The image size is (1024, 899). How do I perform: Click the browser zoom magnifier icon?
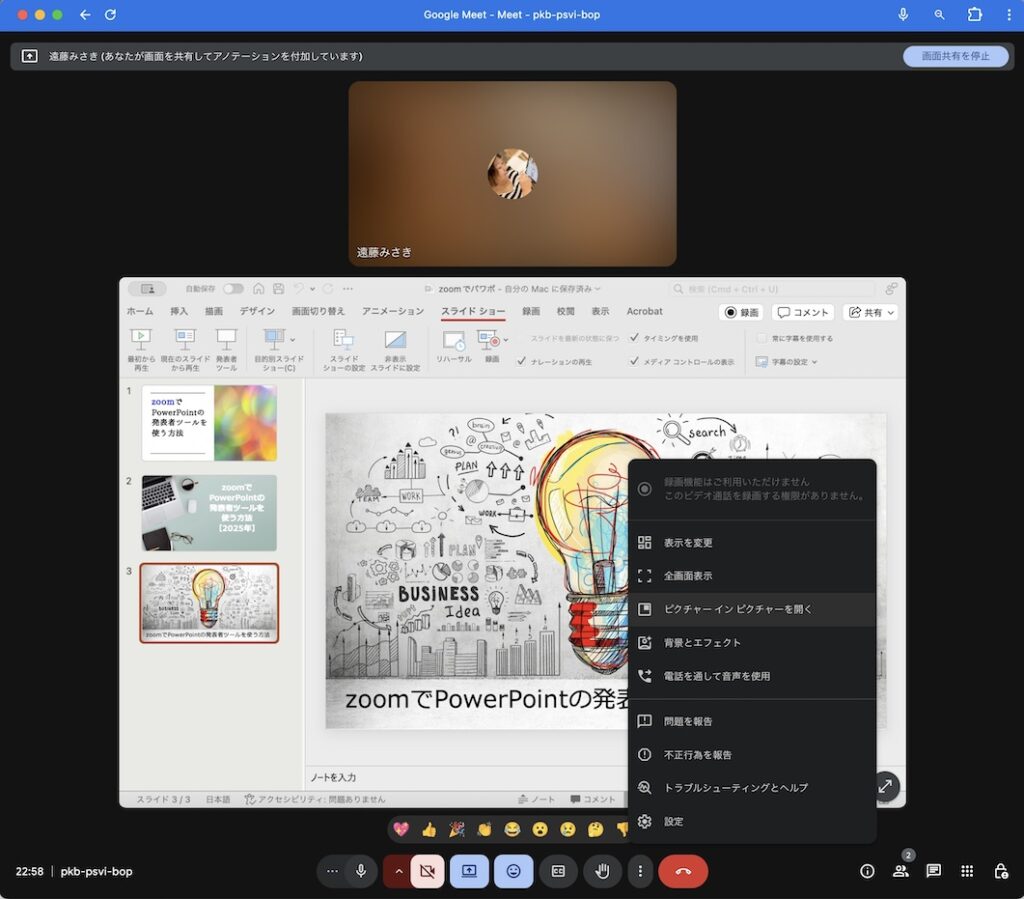939,14
